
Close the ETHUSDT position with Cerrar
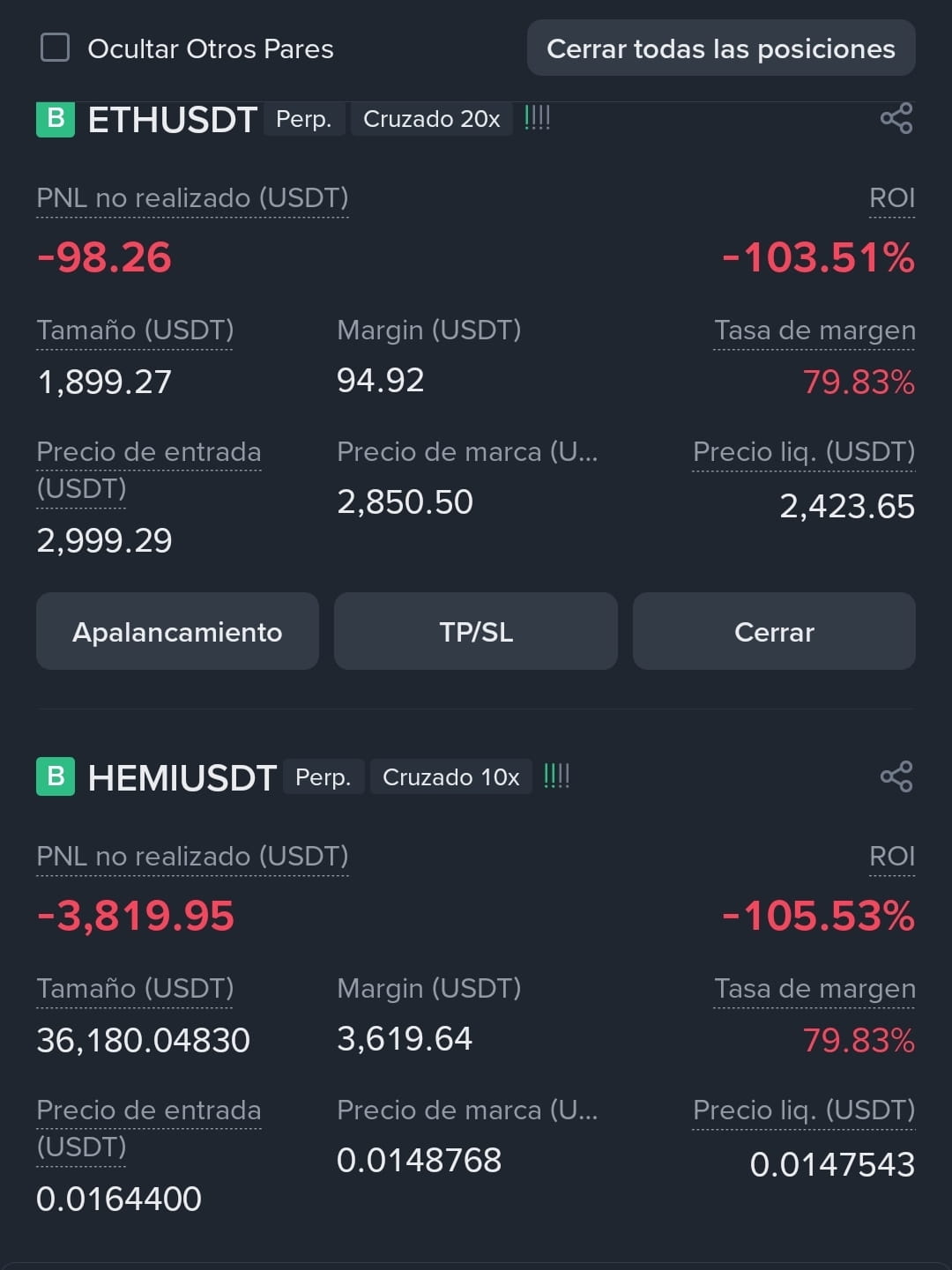[774, 631]
